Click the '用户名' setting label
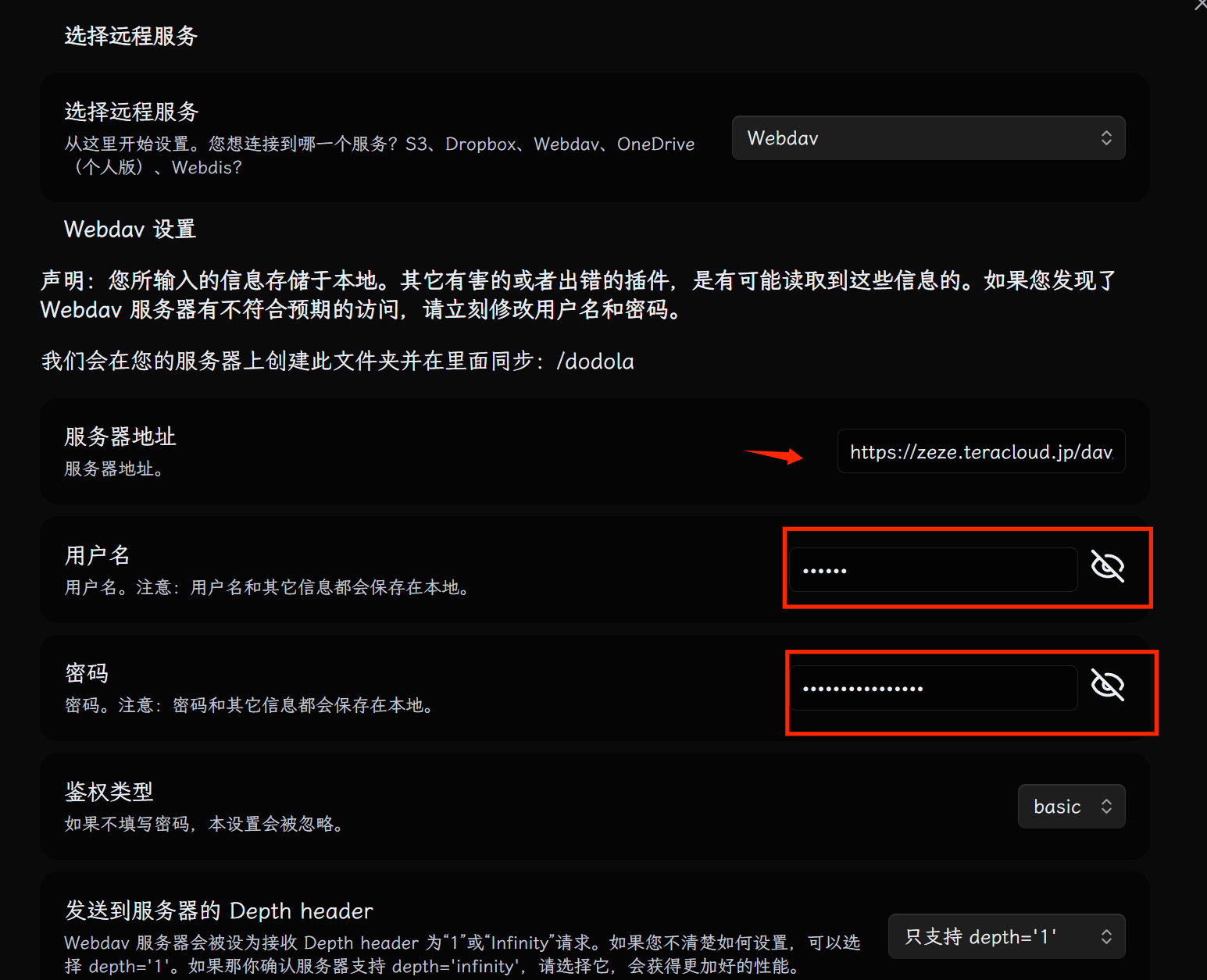This screenshot has width=1207, height=980. (97, 555)
